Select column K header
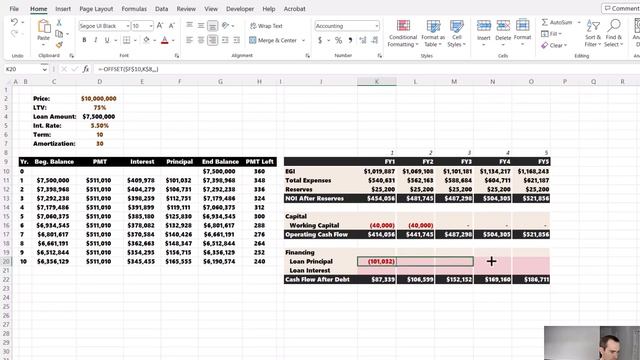This screenshot has height=360, width=640. coord(376,82)
